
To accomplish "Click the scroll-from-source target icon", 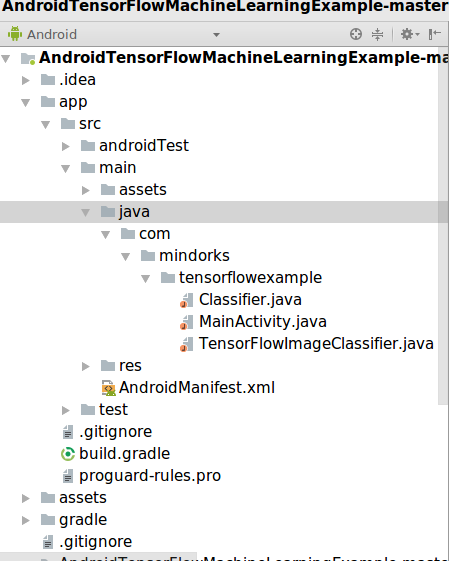I will [x=356, y=34].
